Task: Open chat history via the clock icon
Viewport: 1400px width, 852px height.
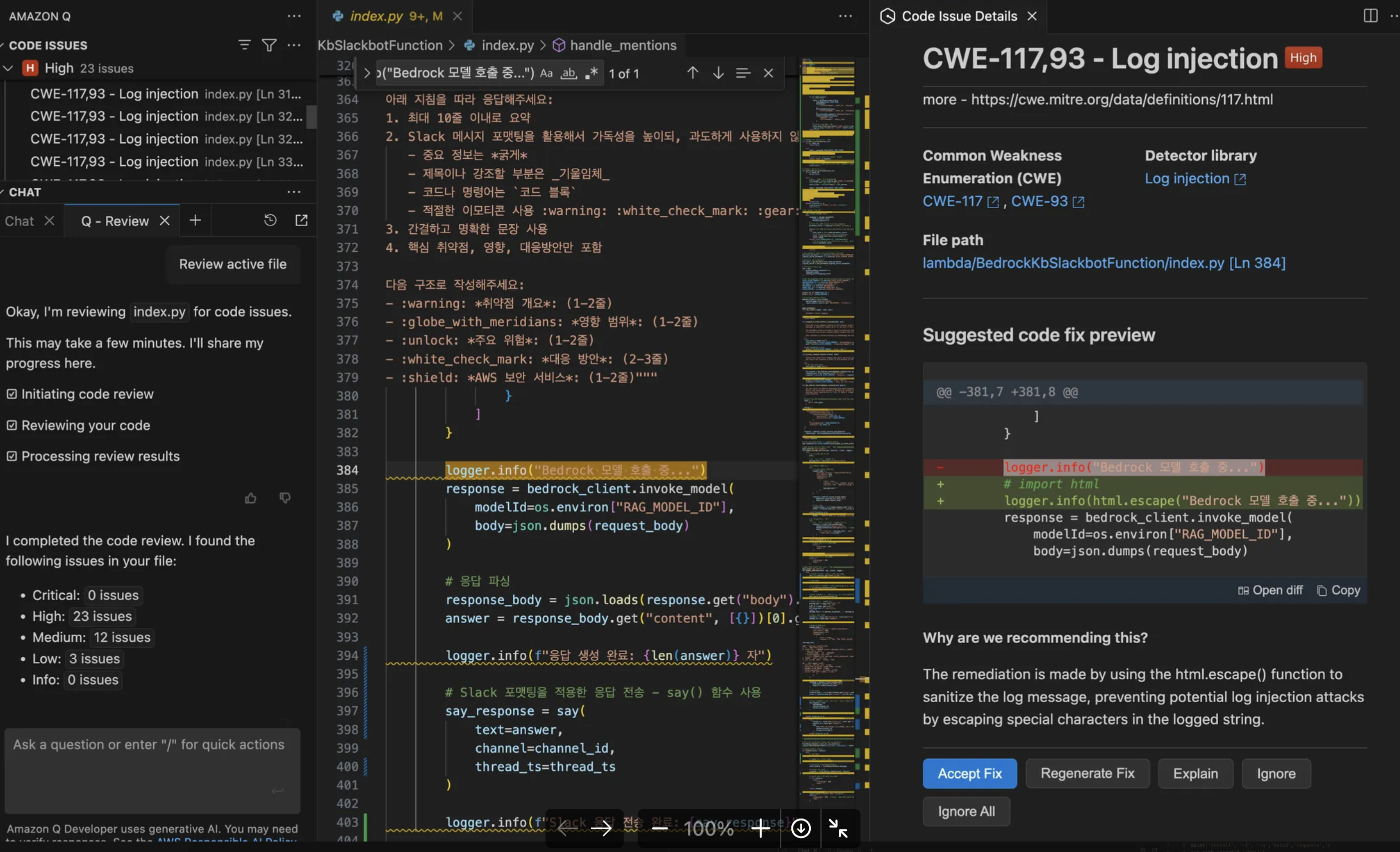Action: click(270, 220)
